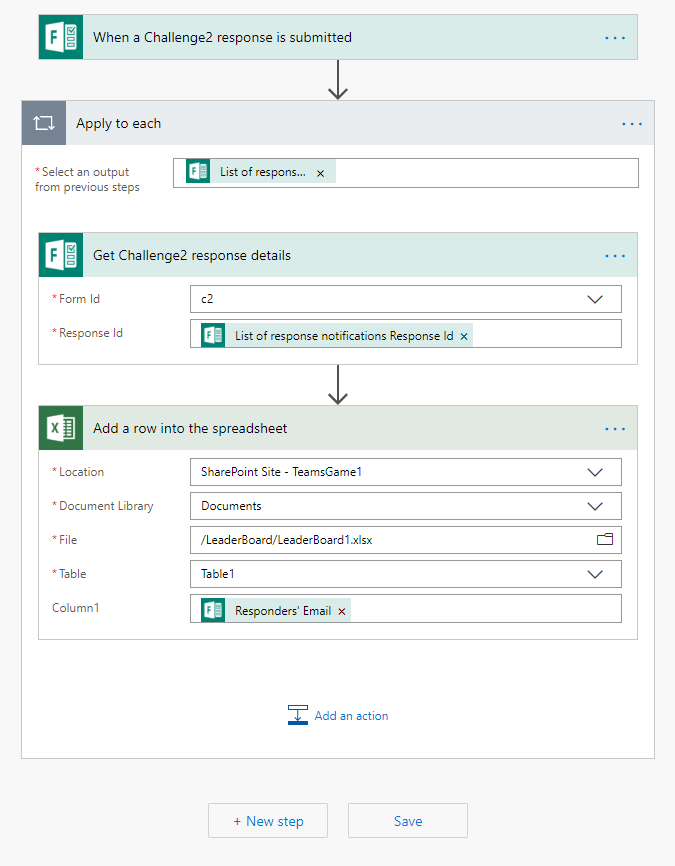Click the Column1 label
Viewport: 675px width, 866px height.
(x=75, y=608)
